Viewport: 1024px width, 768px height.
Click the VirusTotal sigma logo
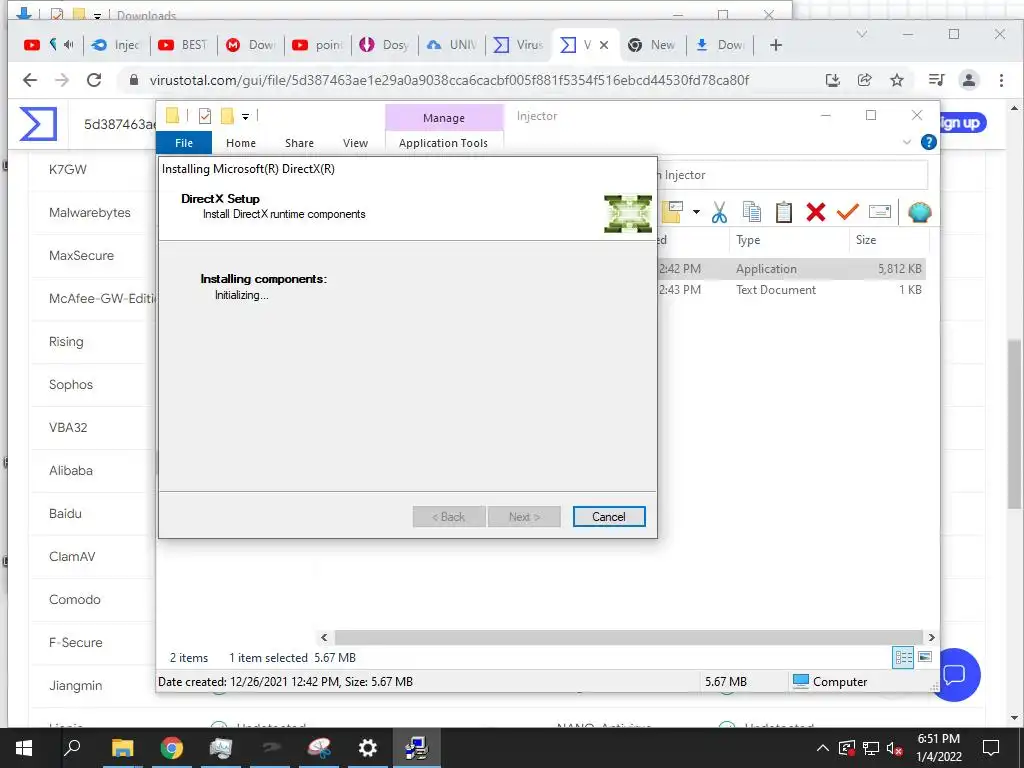[x=39, y=124]
